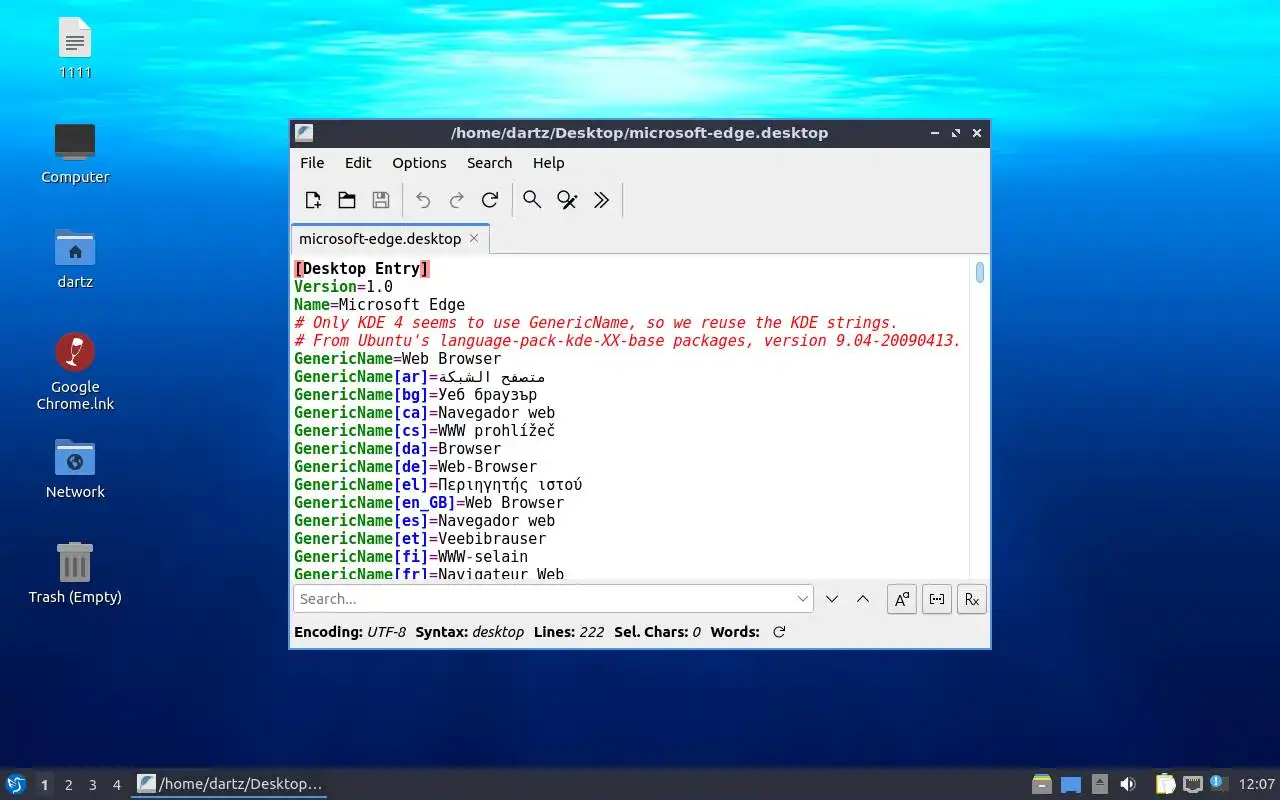
Task: Click the Jump-to double chevron icon
Action: click(601, 200)
